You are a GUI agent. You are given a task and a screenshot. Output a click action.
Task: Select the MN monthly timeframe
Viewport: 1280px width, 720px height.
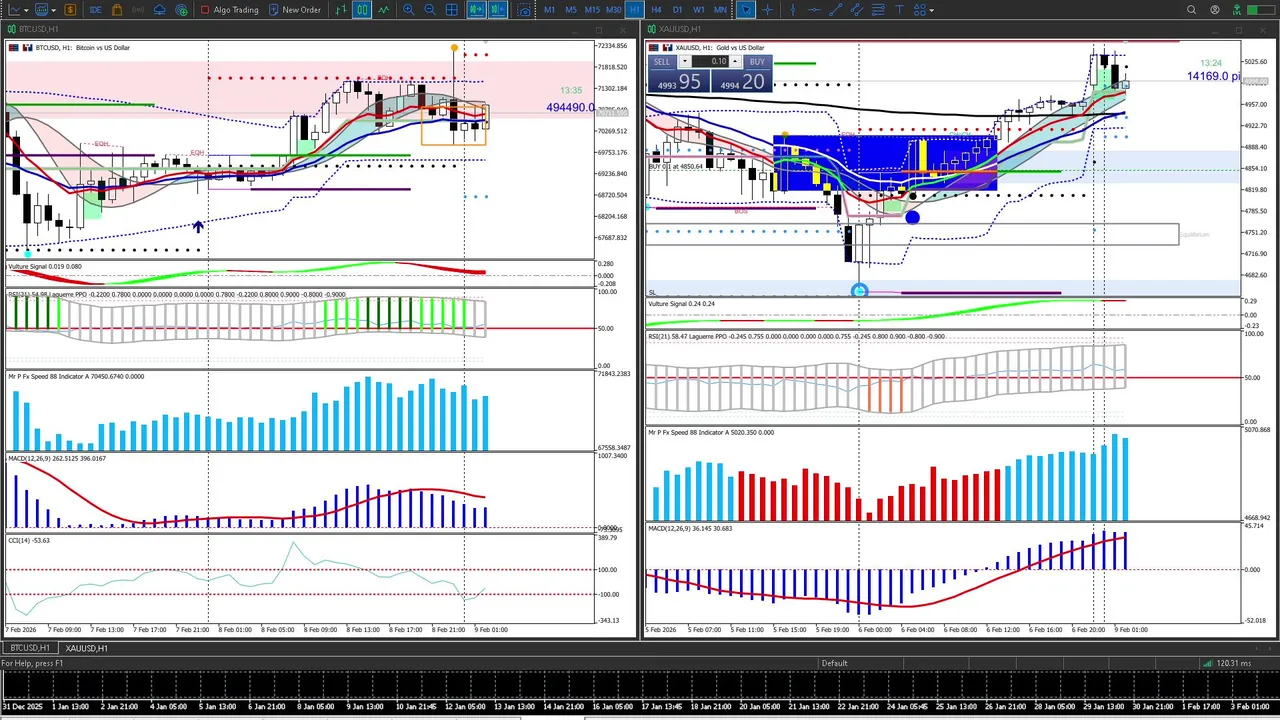[720, 10]
